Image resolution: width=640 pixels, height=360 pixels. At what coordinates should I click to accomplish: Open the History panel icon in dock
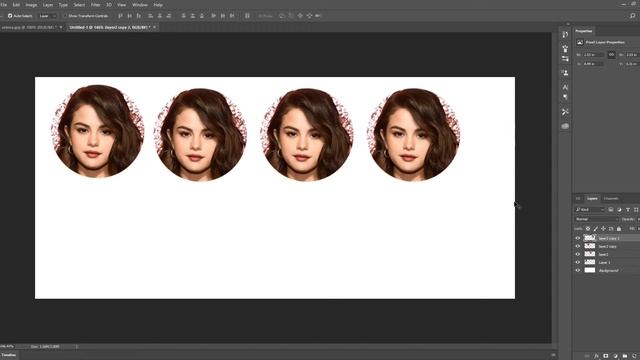[x=565, y=35]
